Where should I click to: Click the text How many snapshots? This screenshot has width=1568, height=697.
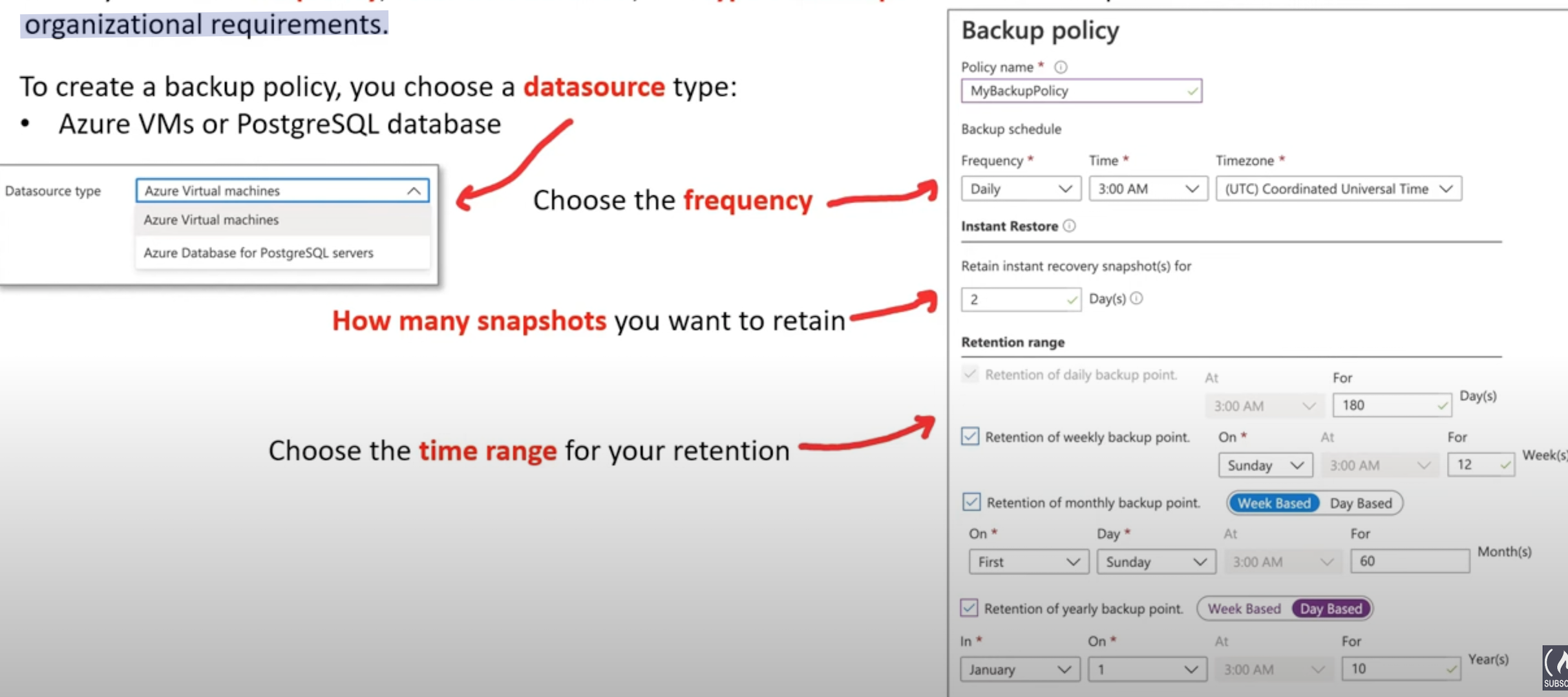(x=469, y=321)
